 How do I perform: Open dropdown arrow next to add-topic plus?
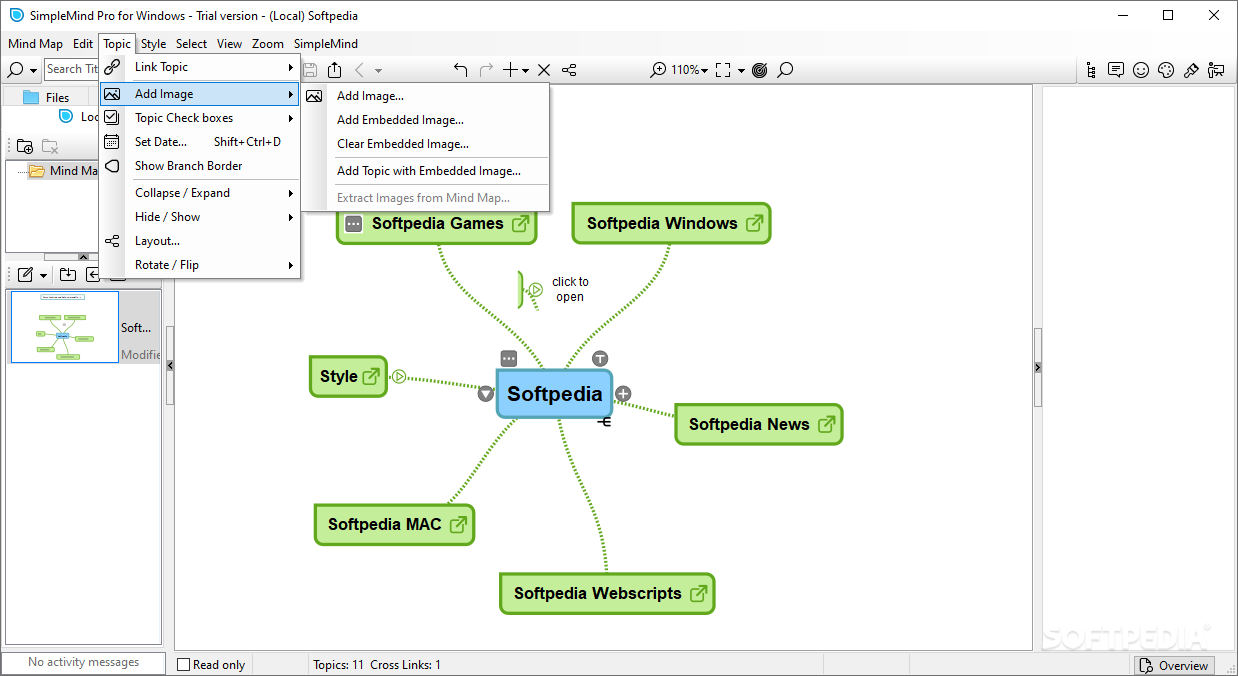526,71
